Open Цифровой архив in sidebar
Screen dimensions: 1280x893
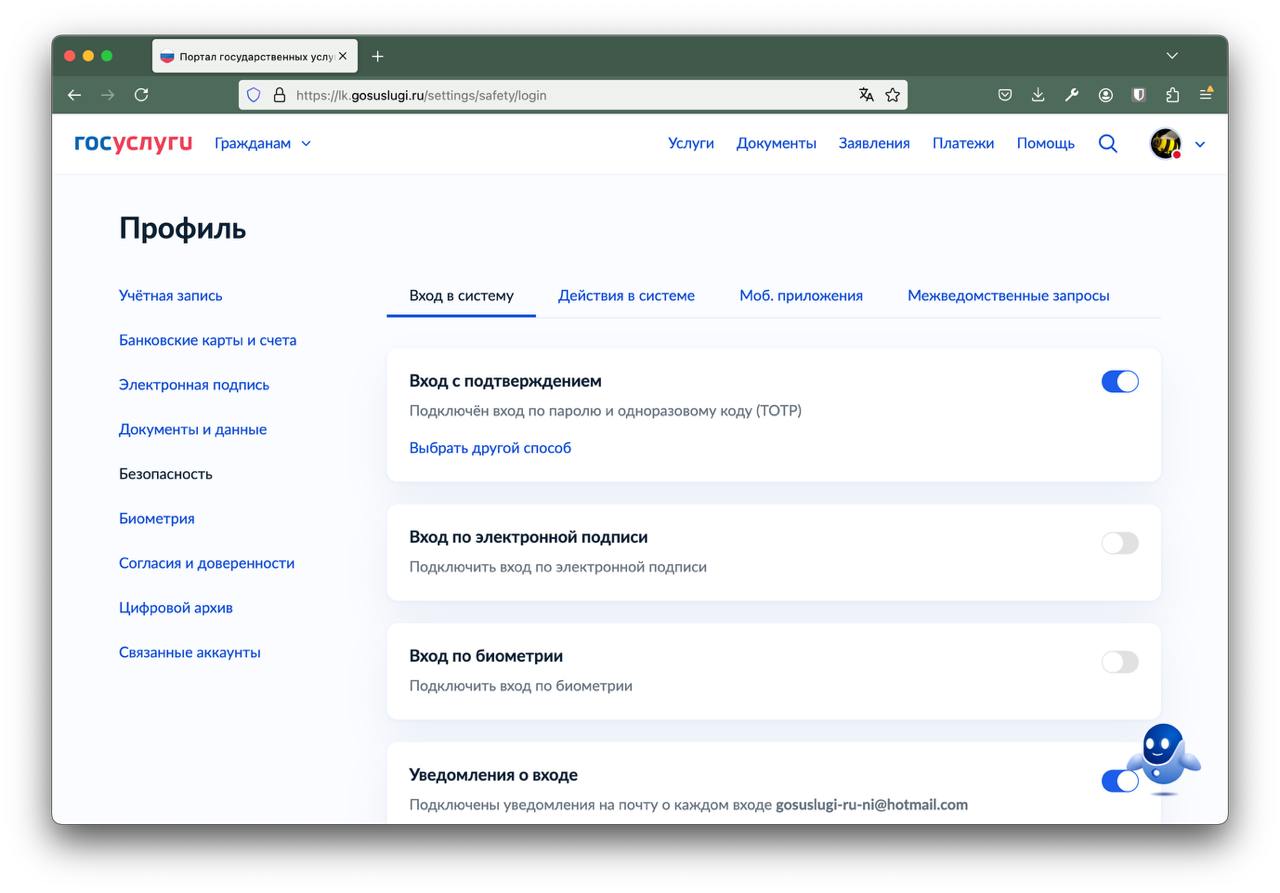pos(176,607)
